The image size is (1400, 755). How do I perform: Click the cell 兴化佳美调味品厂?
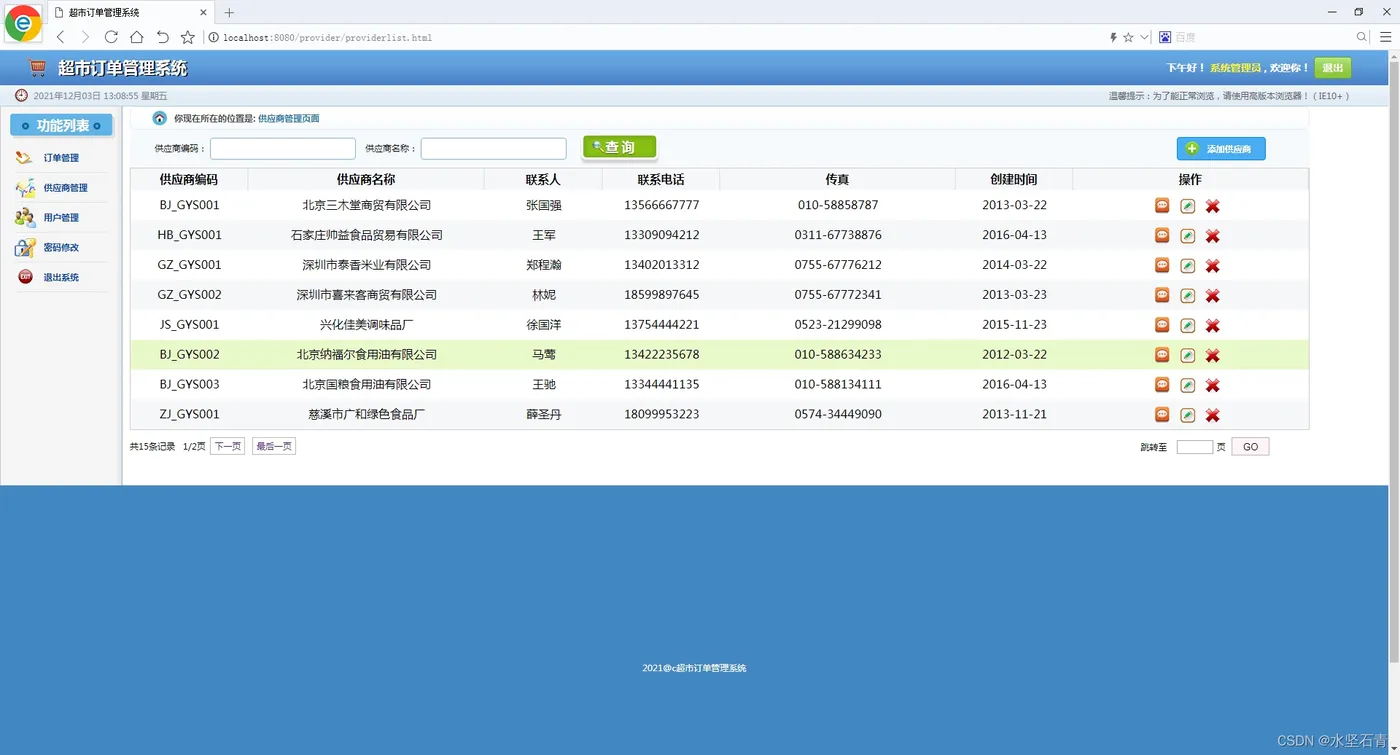click(367, 325)
